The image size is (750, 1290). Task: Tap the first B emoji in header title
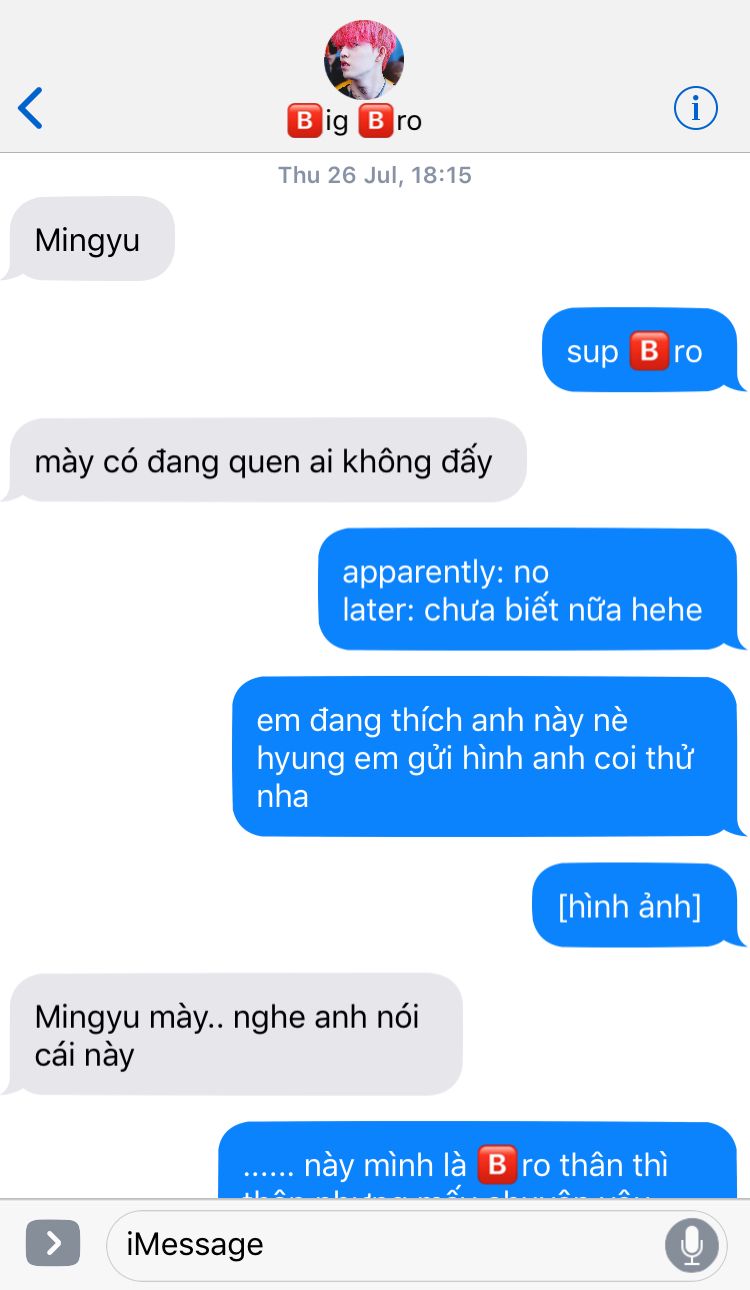click(x=304, y=122)
